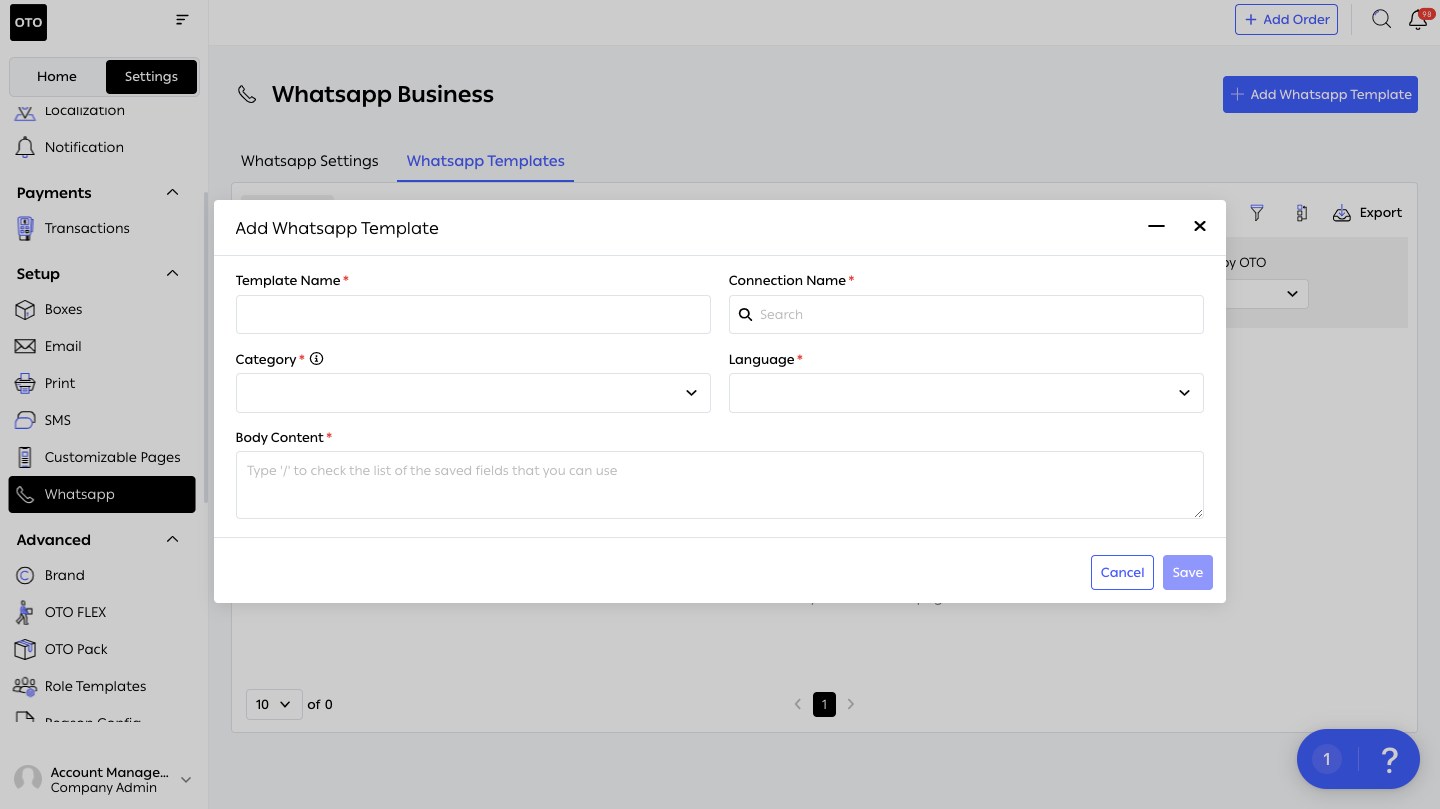Expand the Account Manager user menu

185,779
